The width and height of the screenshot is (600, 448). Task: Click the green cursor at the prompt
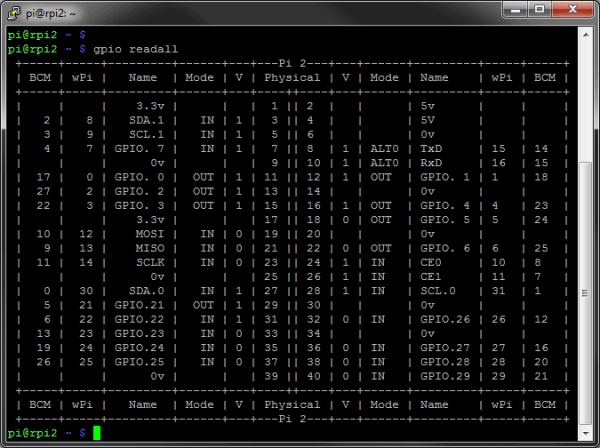[97, 433]
